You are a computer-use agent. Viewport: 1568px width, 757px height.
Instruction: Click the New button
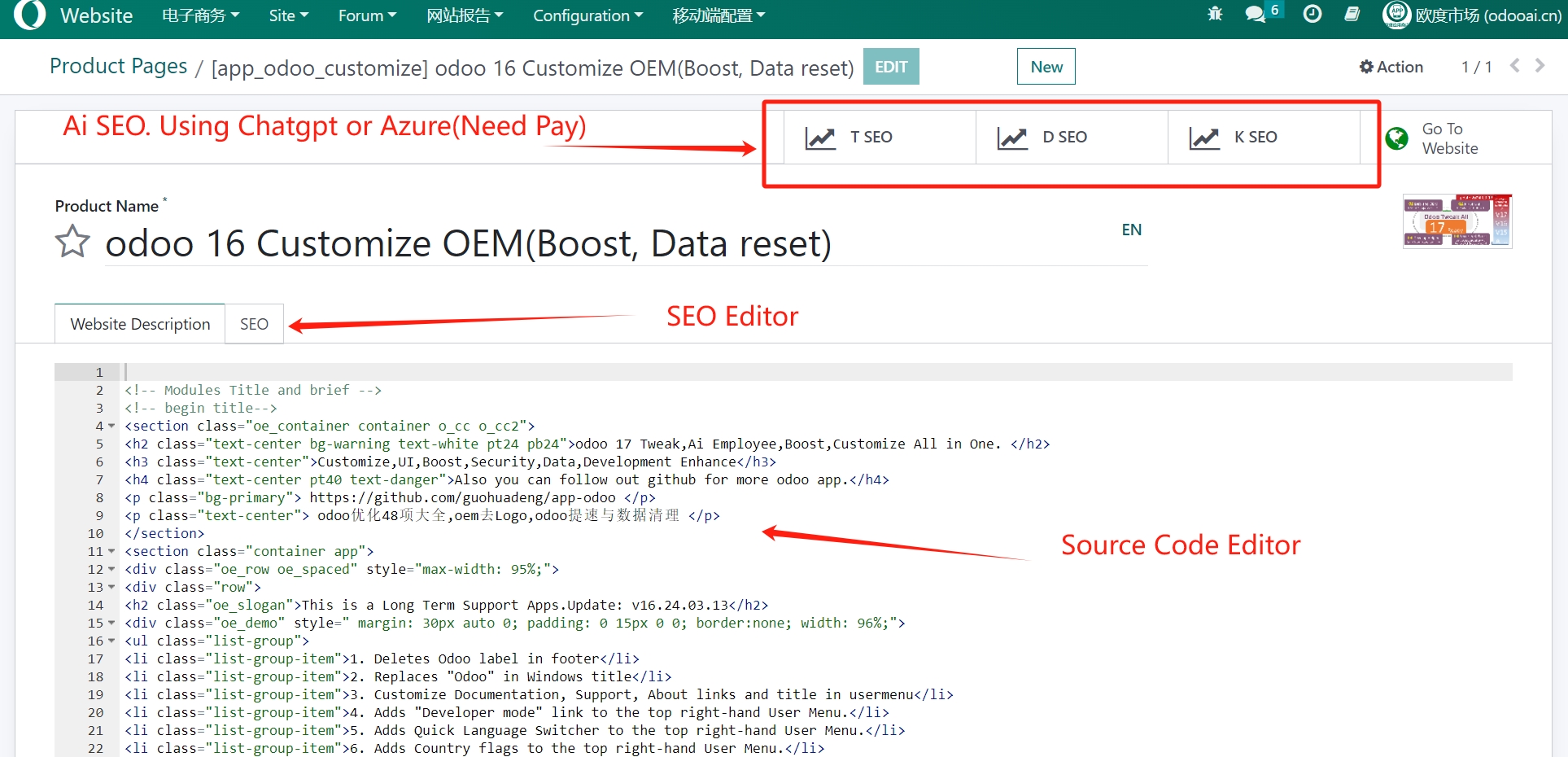(x=1046, y=67)
